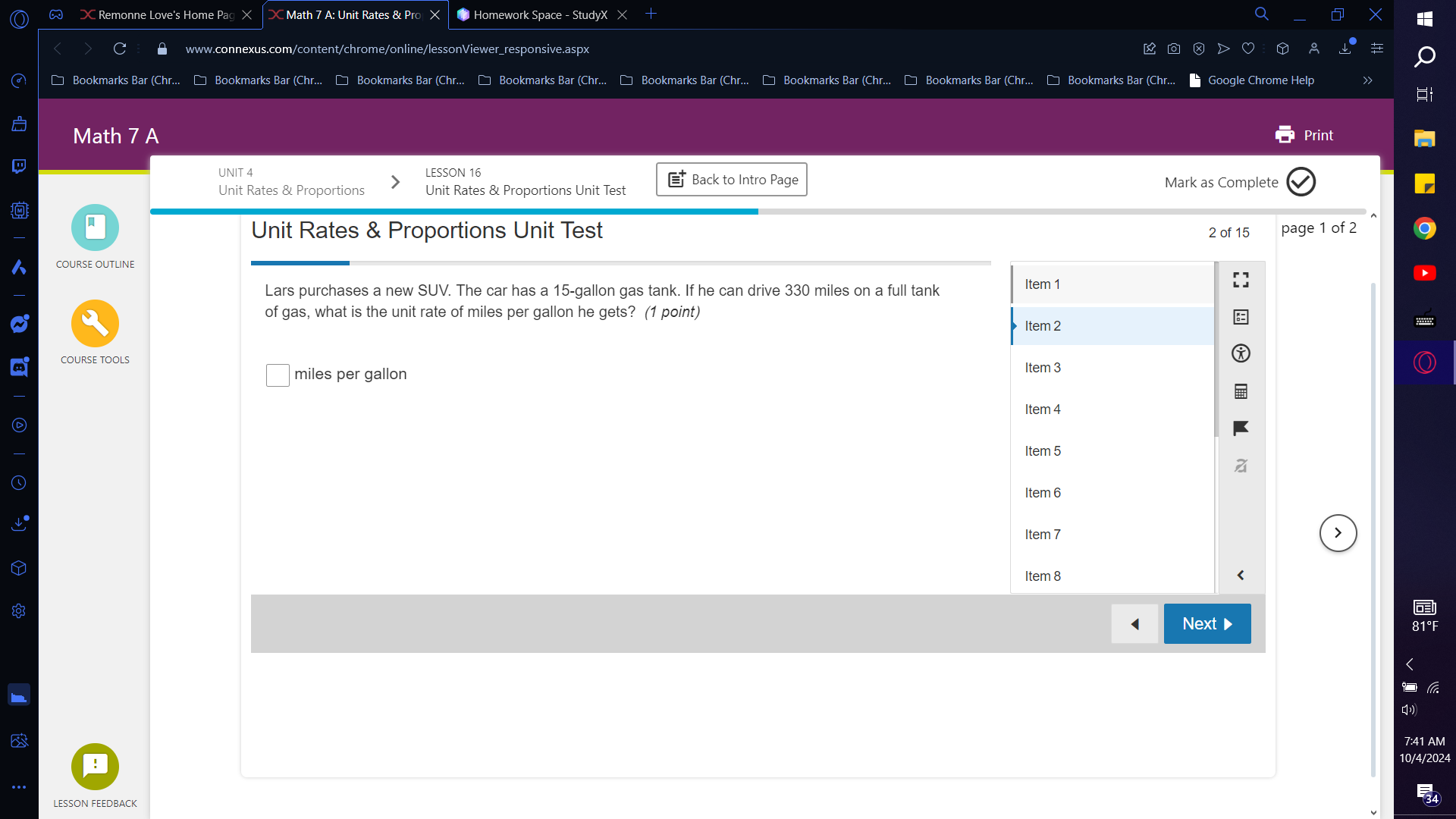1456x819 pixels.
Task: Open the browser downloads icon
Action: pyautogui.click(x=1345, y=49)
